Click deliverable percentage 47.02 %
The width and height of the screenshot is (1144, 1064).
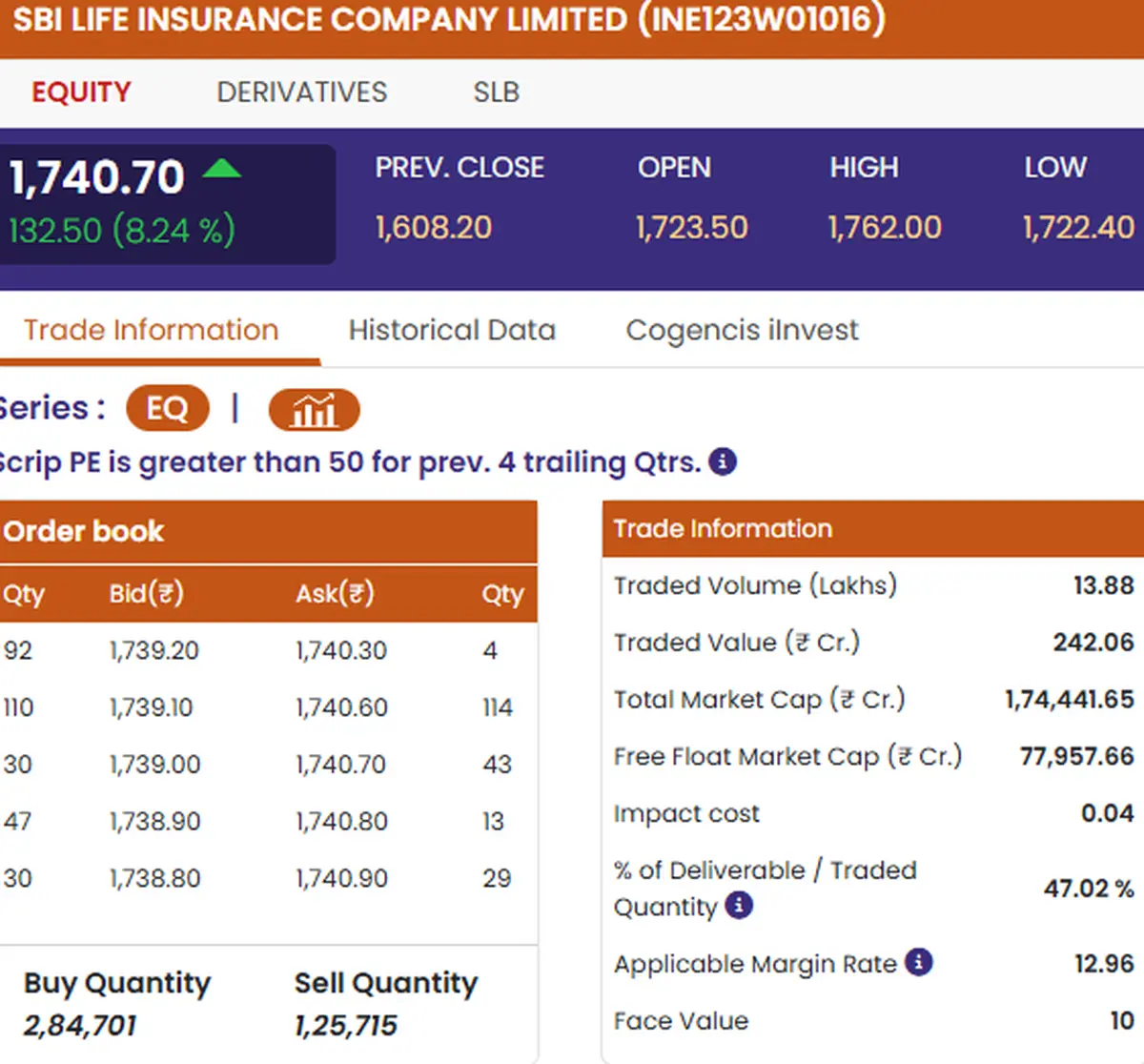1089,889
